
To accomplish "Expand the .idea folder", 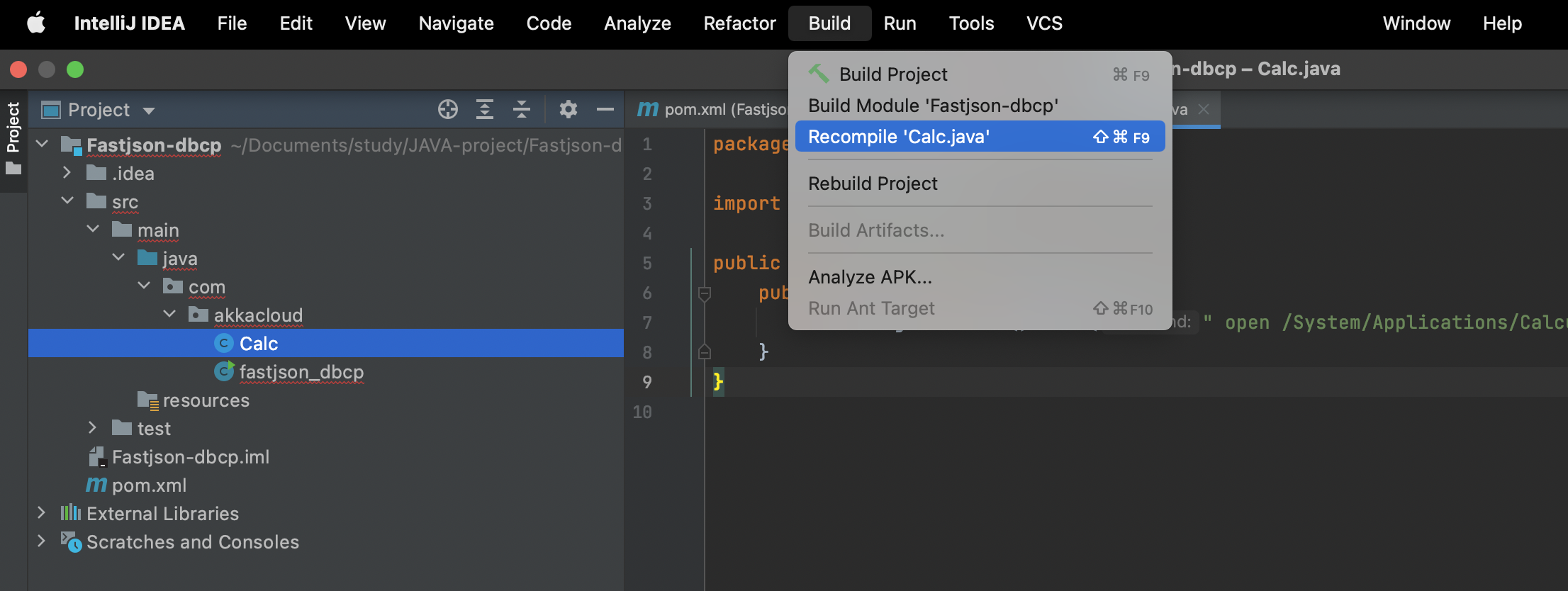I will coord(67,172).
